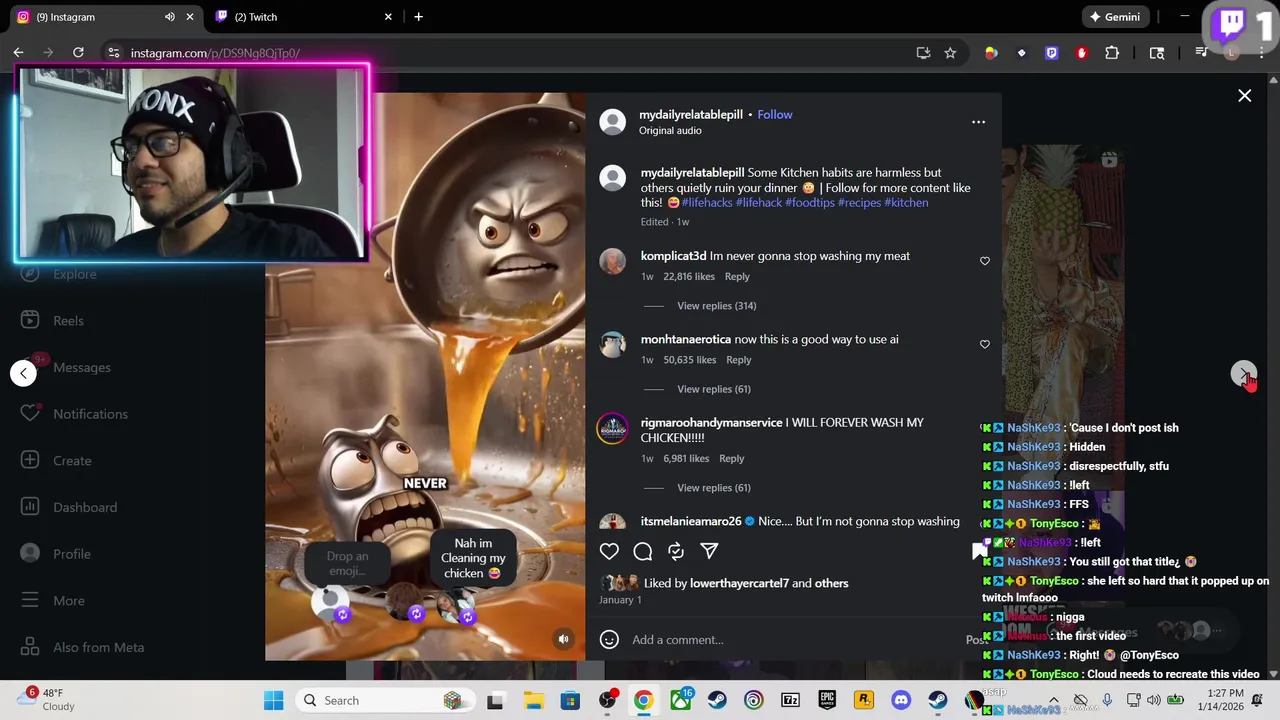1280x720 pixels.
Task: Close the Instagram browser tab
Action: [x=190, y=17]
